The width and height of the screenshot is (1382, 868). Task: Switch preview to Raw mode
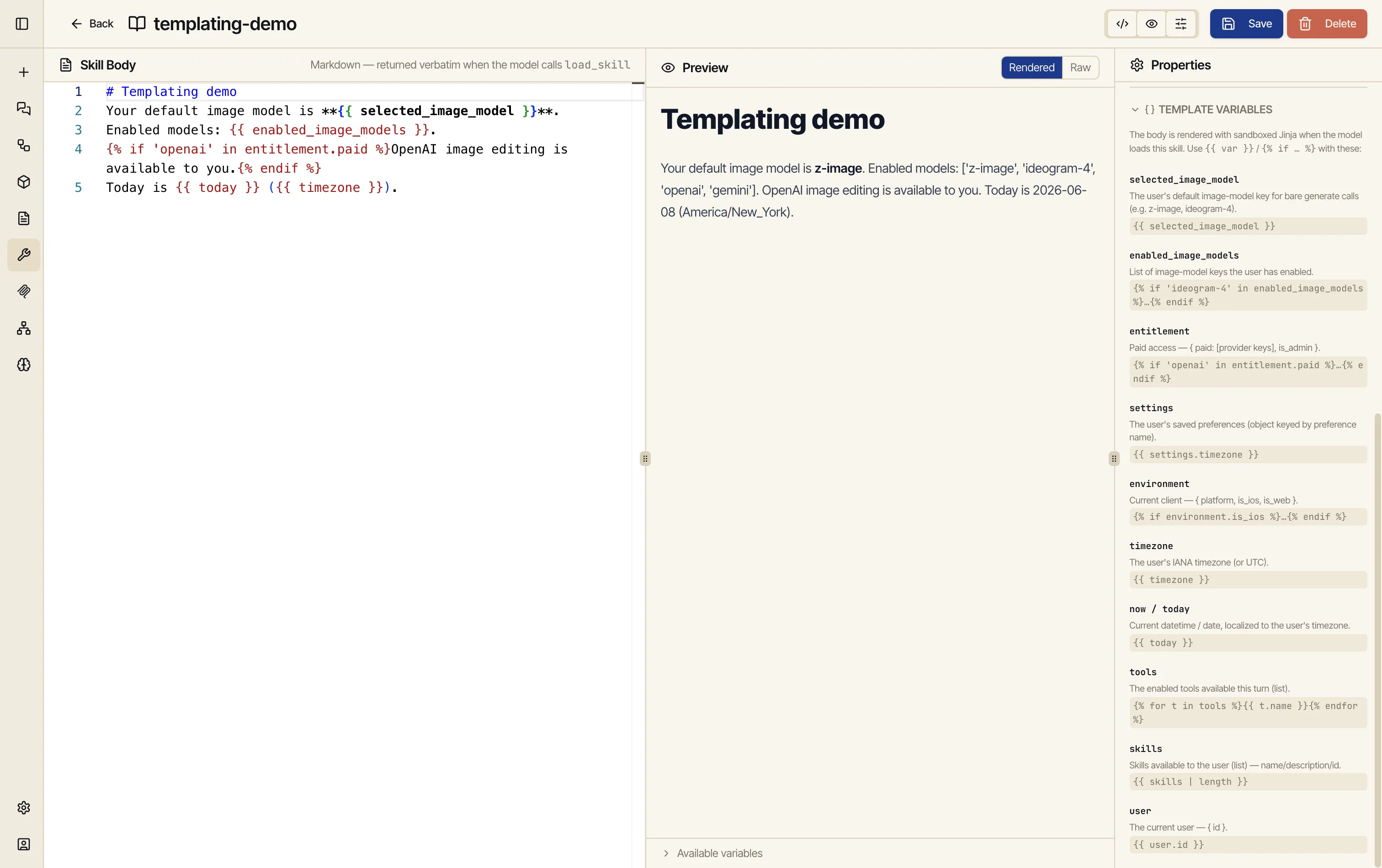[x=1080, y=68]
